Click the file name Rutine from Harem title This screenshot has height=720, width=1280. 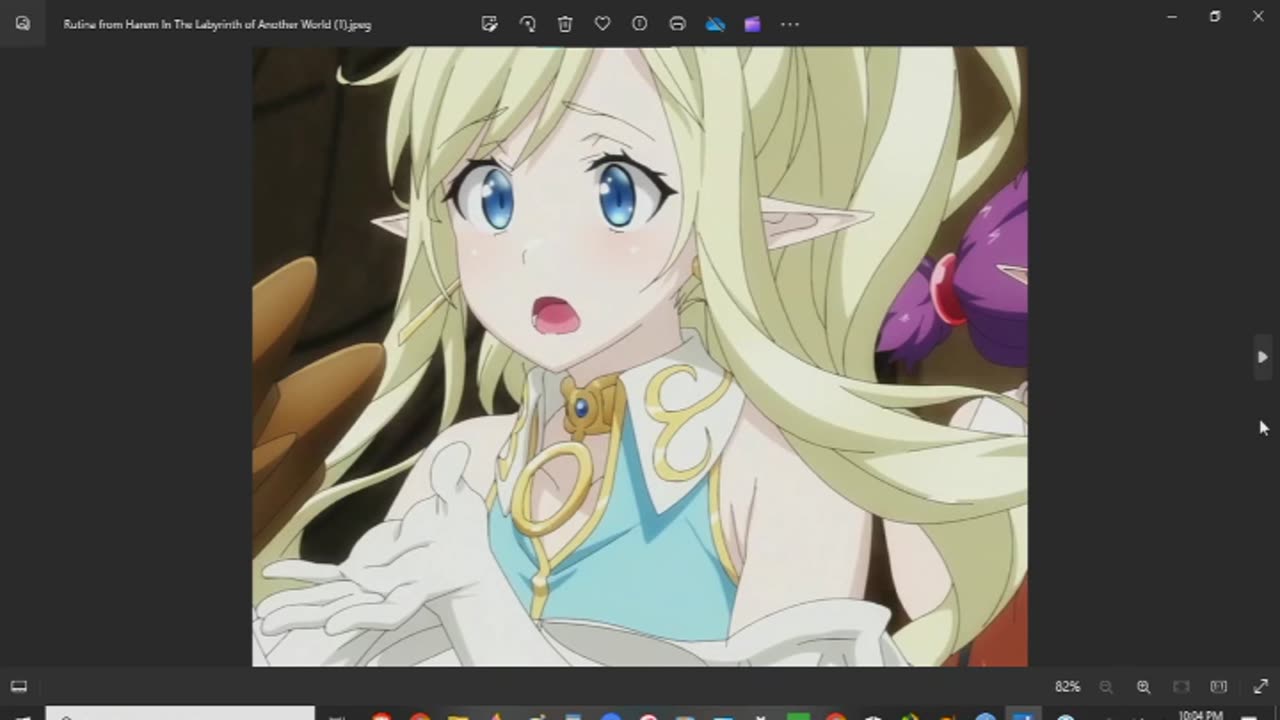[217, 24]
